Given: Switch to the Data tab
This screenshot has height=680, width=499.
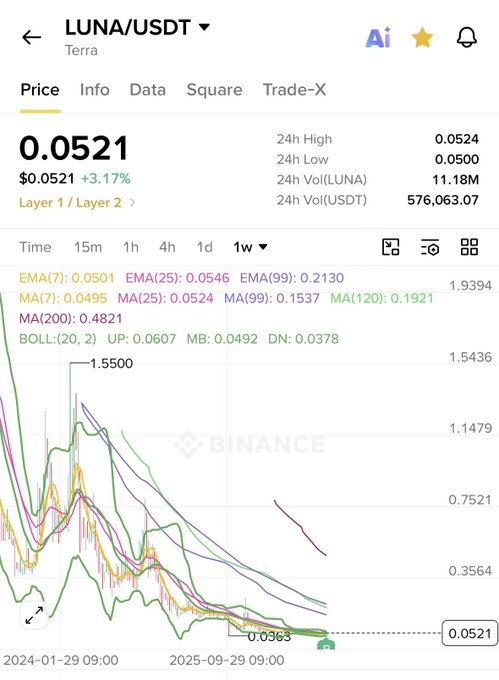Looking at the screenshot, I should (147, 90).
